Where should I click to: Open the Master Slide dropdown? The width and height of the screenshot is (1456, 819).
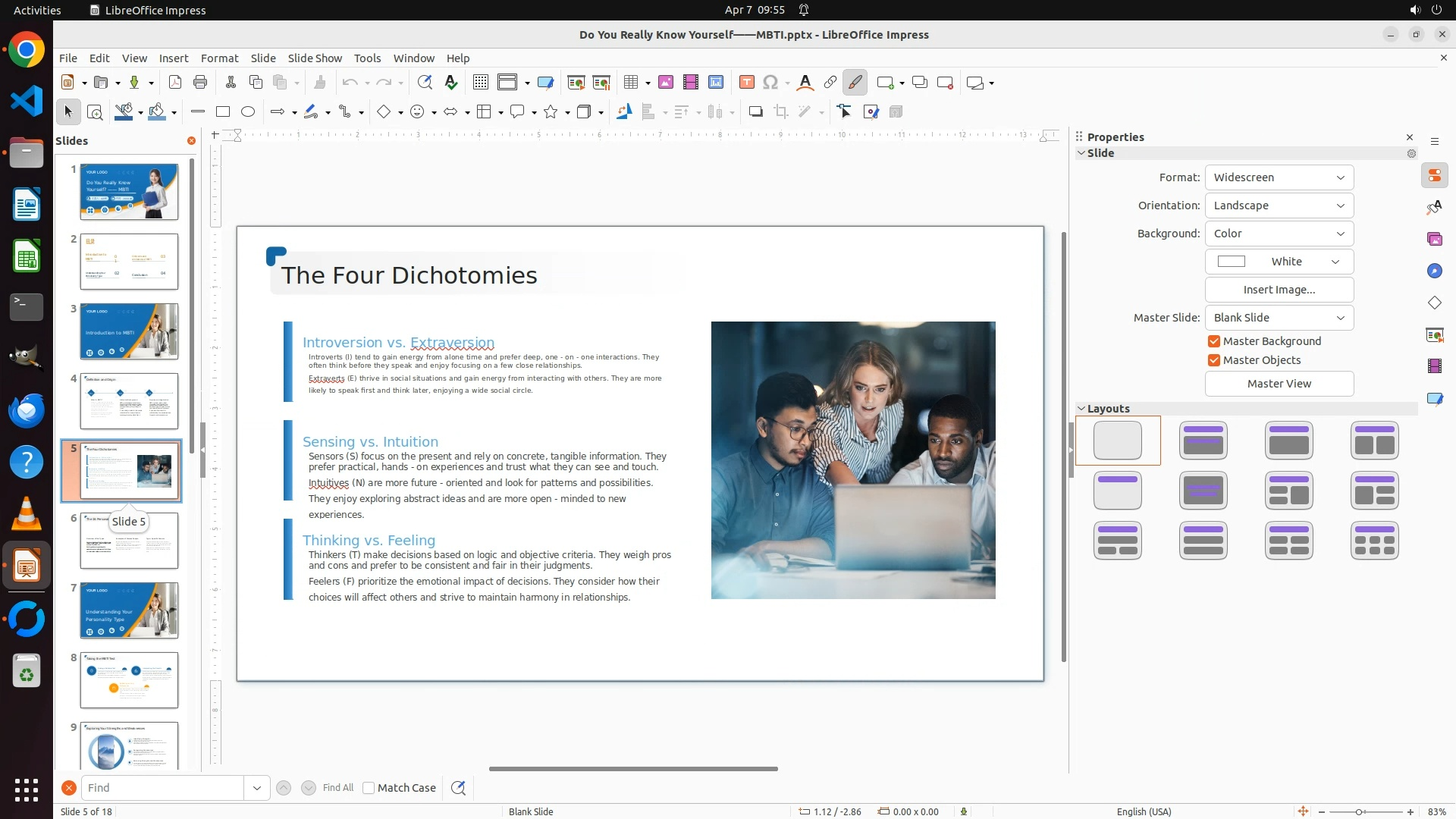(x=1279, y=318)
